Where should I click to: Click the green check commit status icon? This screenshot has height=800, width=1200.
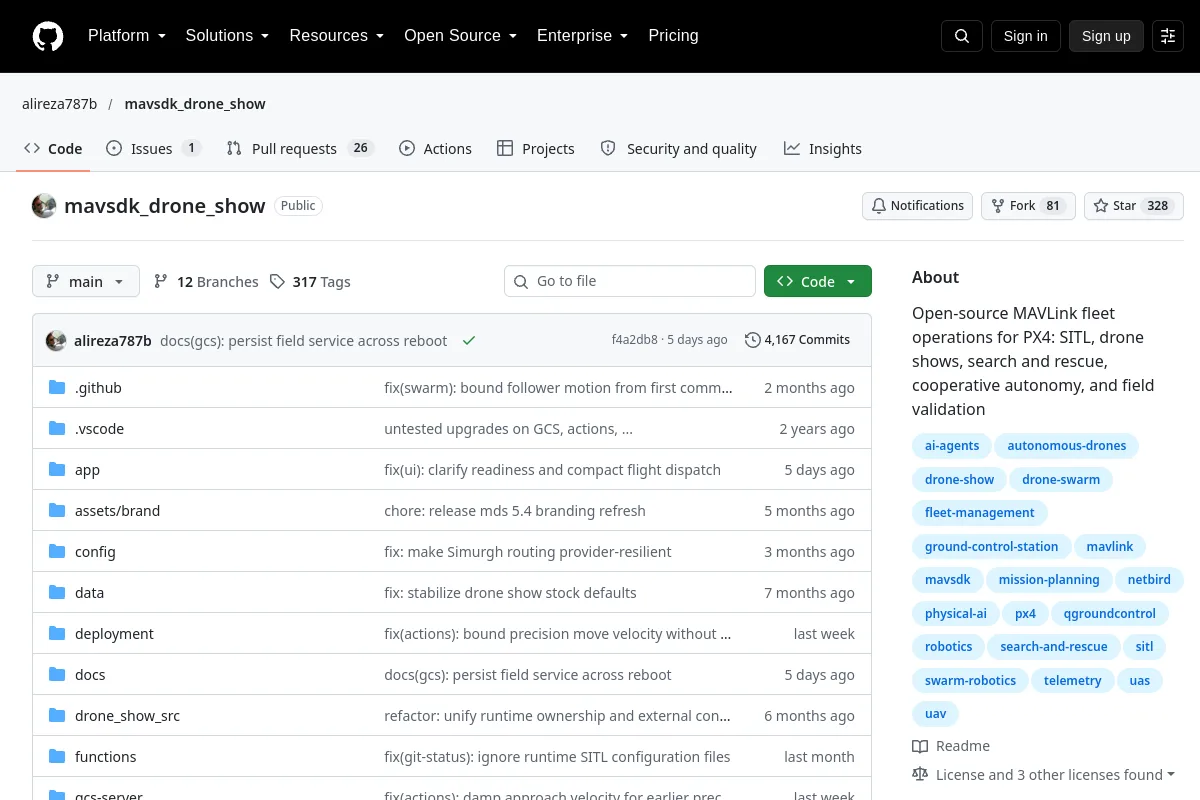coord(468,340)
